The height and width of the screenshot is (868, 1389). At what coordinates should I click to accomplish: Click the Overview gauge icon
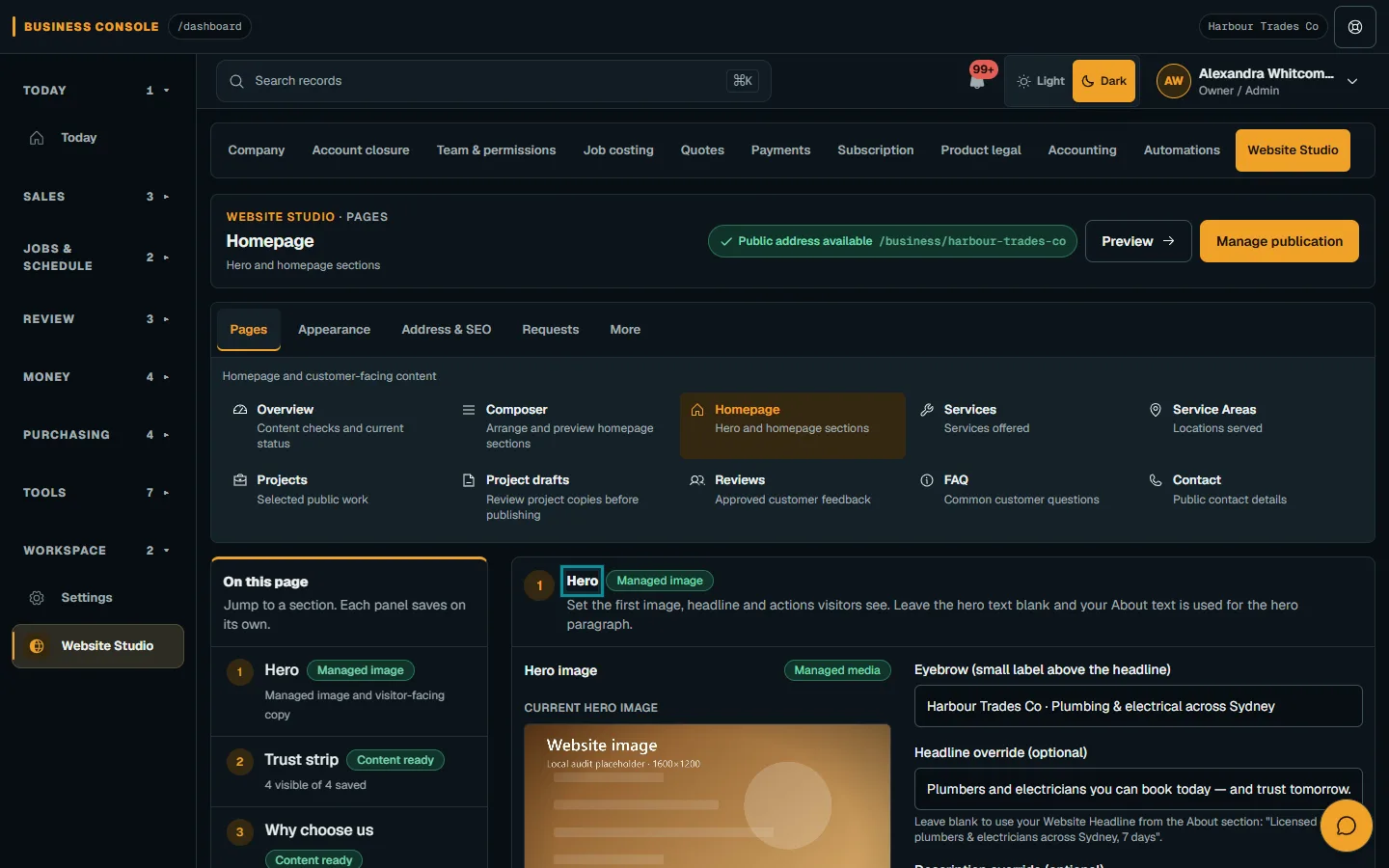(x=240, y=410)
